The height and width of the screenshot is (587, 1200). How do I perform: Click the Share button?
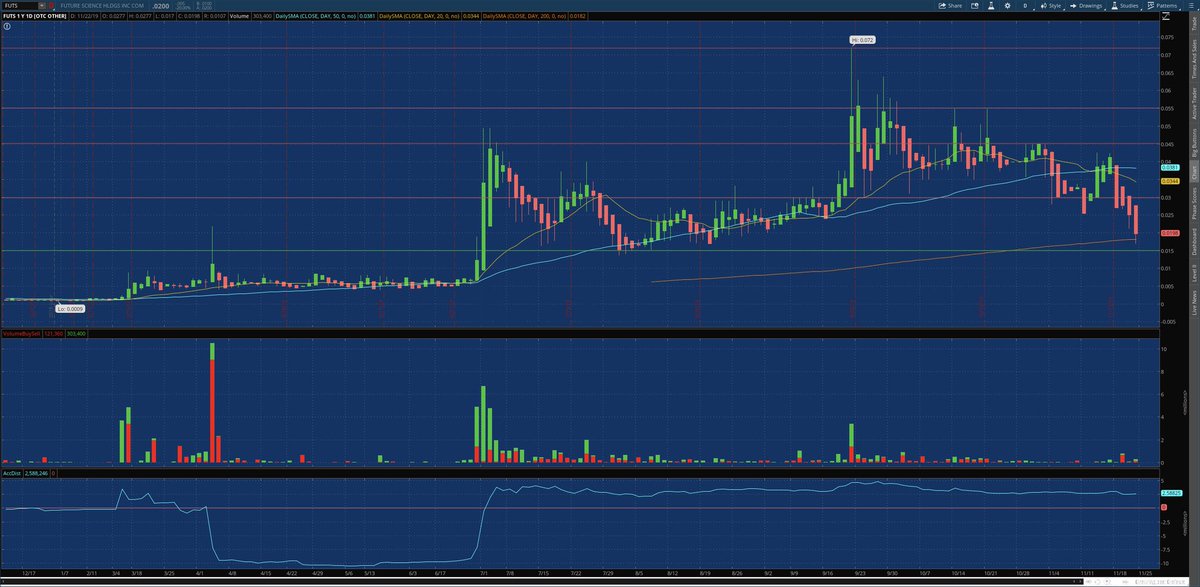point(950,5)
